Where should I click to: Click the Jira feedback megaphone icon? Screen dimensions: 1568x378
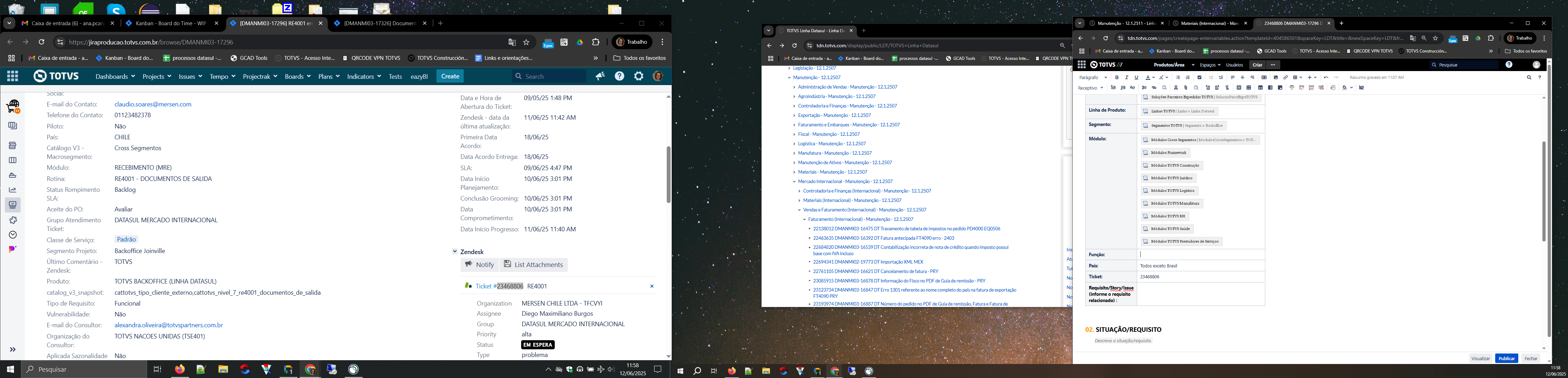[600, 76]
